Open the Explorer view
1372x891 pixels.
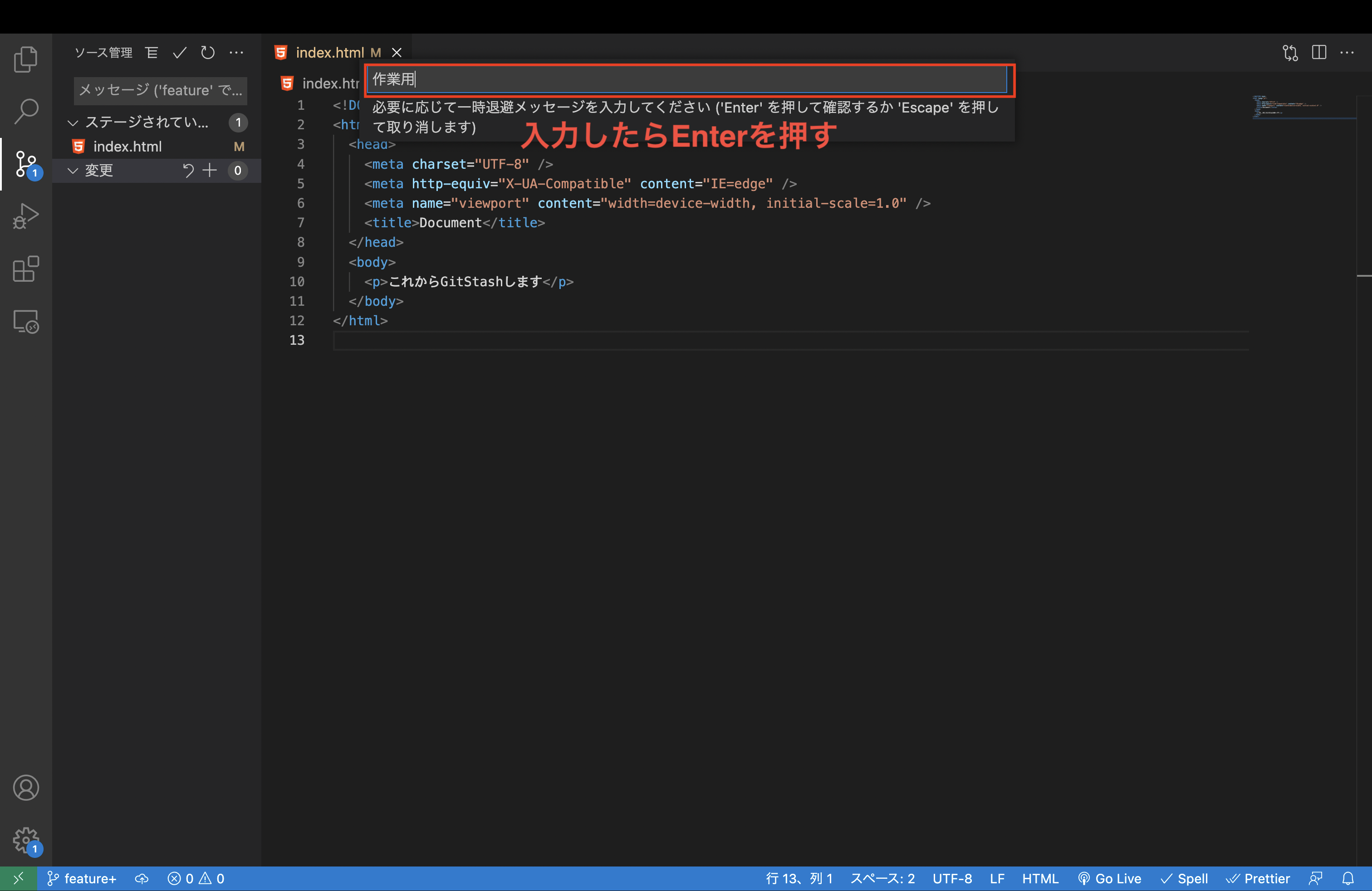pos(25,59)
